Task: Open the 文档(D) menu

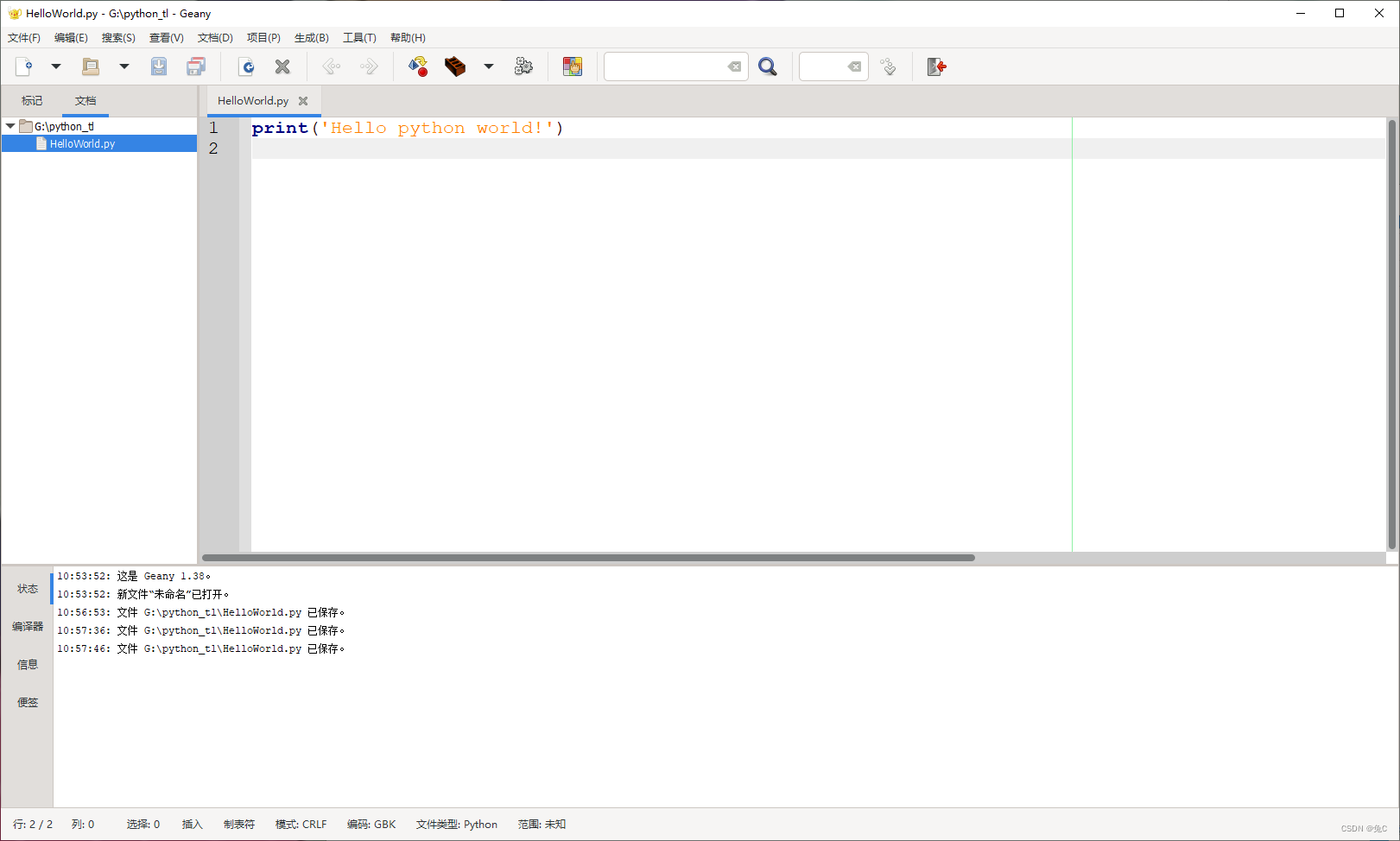Action: [215, 38]
